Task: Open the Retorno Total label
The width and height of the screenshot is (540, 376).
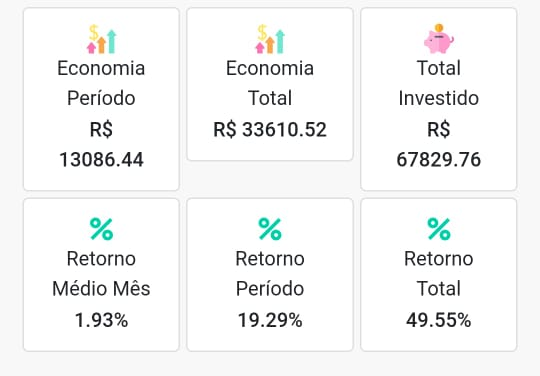Action: click(439, 273)
